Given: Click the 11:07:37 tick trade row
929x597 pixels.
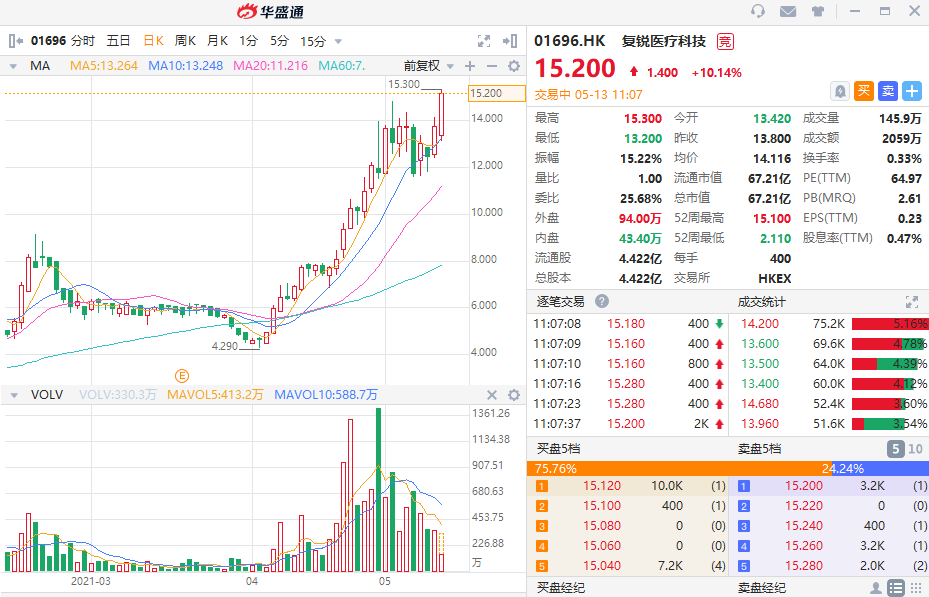Looking at the screenshot, I should [x=628, y=423].
